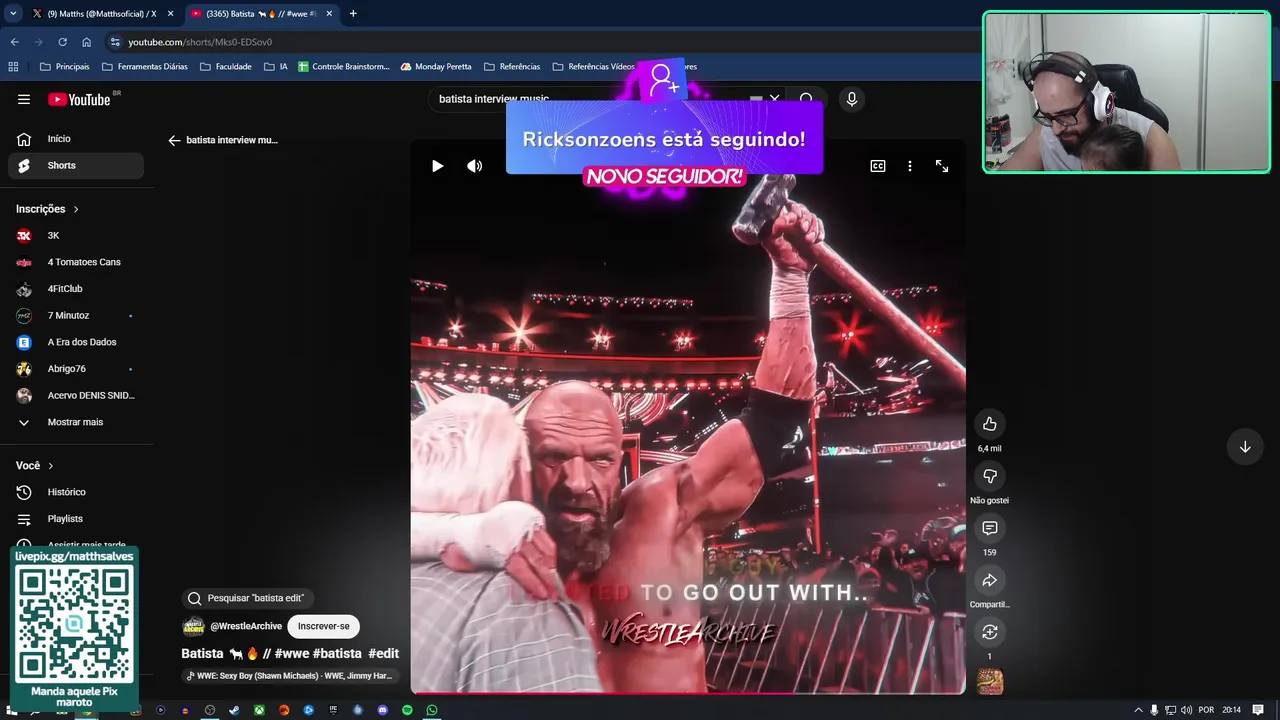Open the browser home button
This screenshot has height=720, width=1280.
86,42
